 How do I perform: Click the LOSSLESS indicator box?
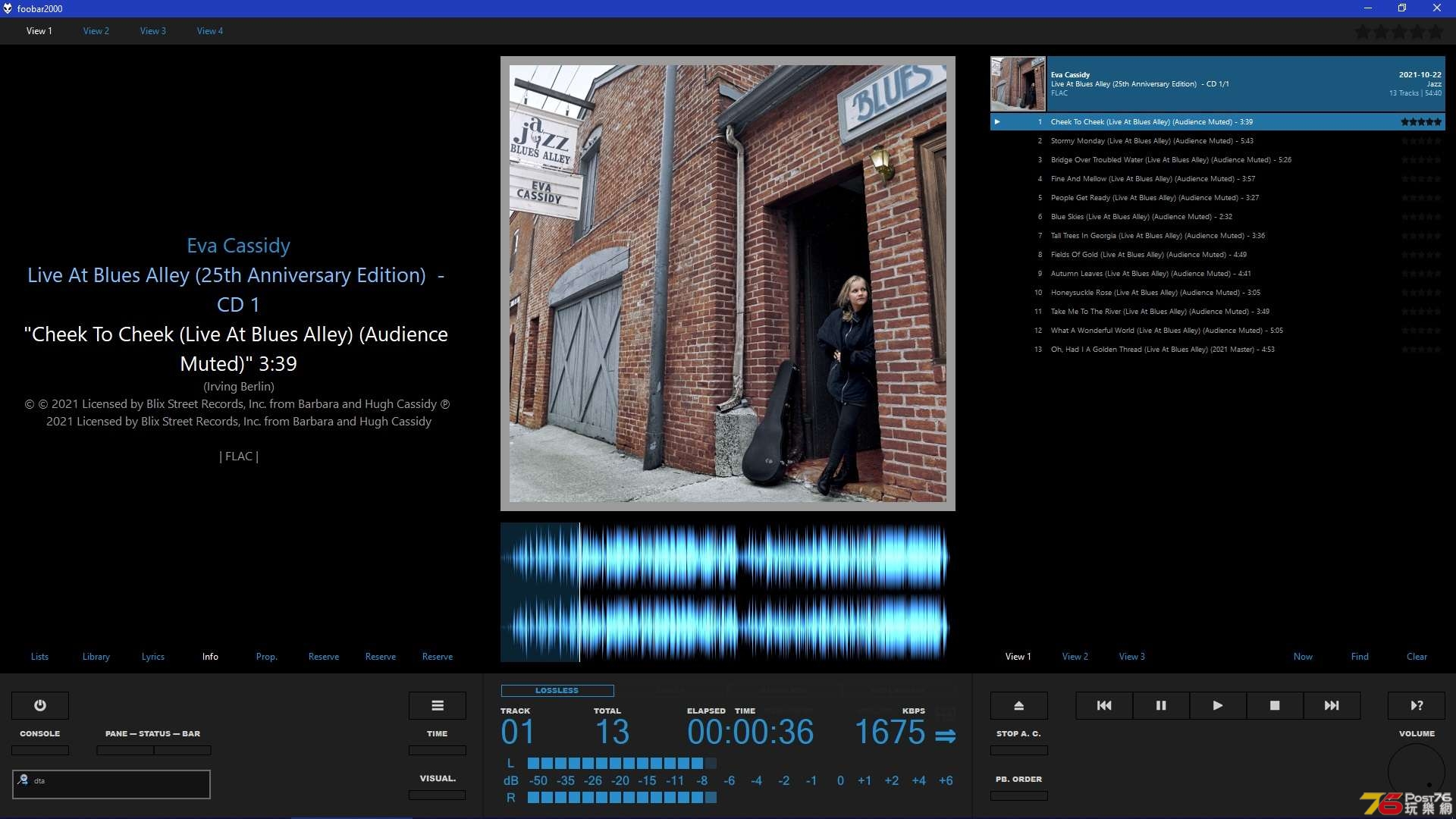coord(557,690)
